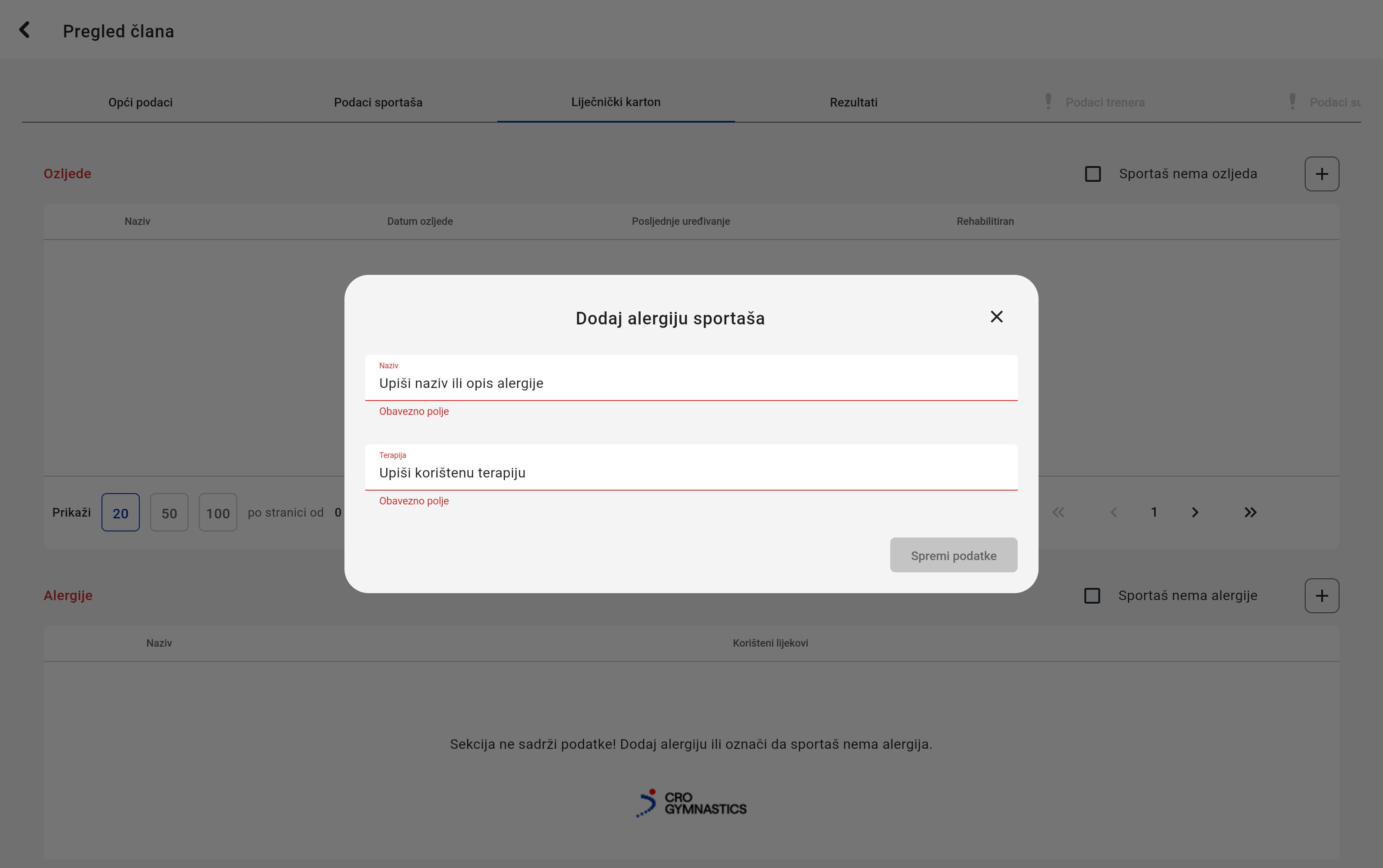Switch to the Opći podaci tab
Screen dimensions: 1383x868
tap(140, 102)
